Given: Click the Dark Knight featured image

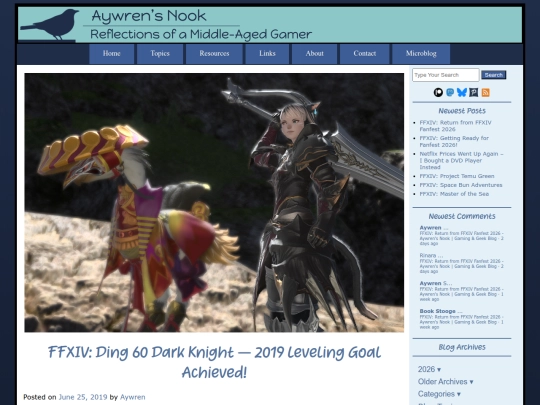Looking at the screenshot, I should [214, 202].
